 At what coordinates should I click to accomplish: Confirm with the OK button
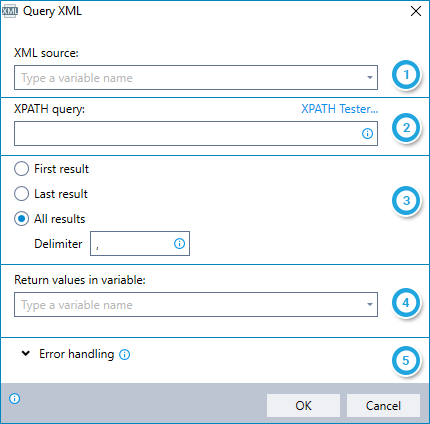tap(303, 406)
